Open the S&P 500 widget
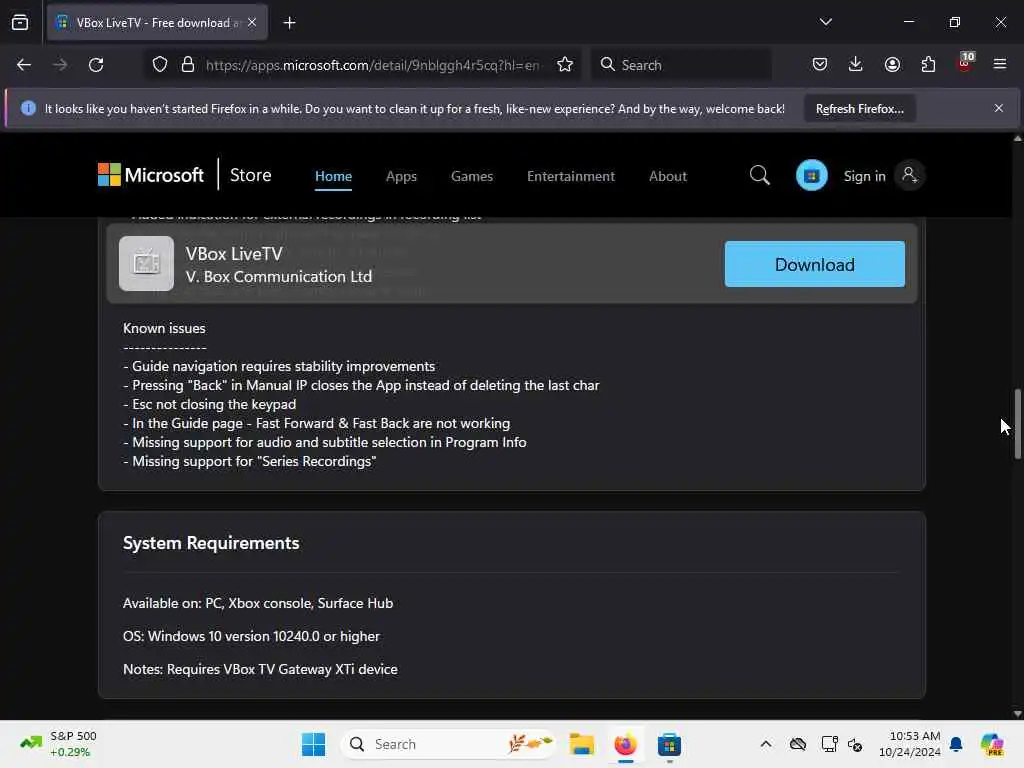 [x=59, y=744]
